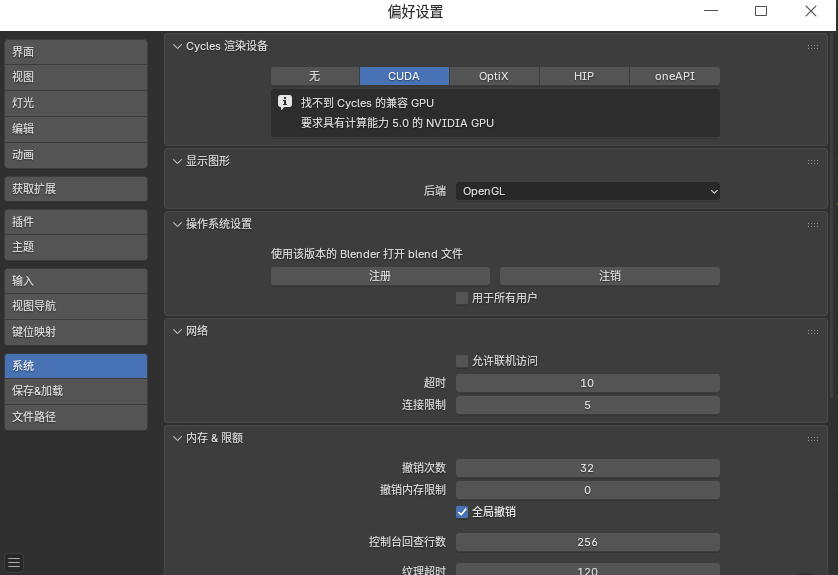Grab the drag handle of the Cycles 渲染设备 panel
This screenshot has height=575, width=838.
click(x=813, y=47)
